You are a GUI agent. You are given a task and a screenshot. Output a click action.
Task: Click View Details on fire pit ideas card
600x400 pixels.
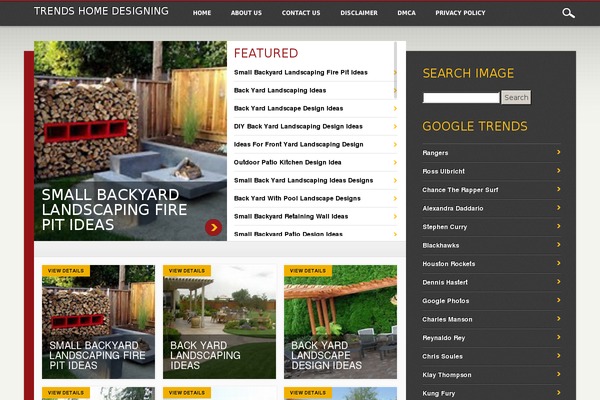[x=66, y=271]
